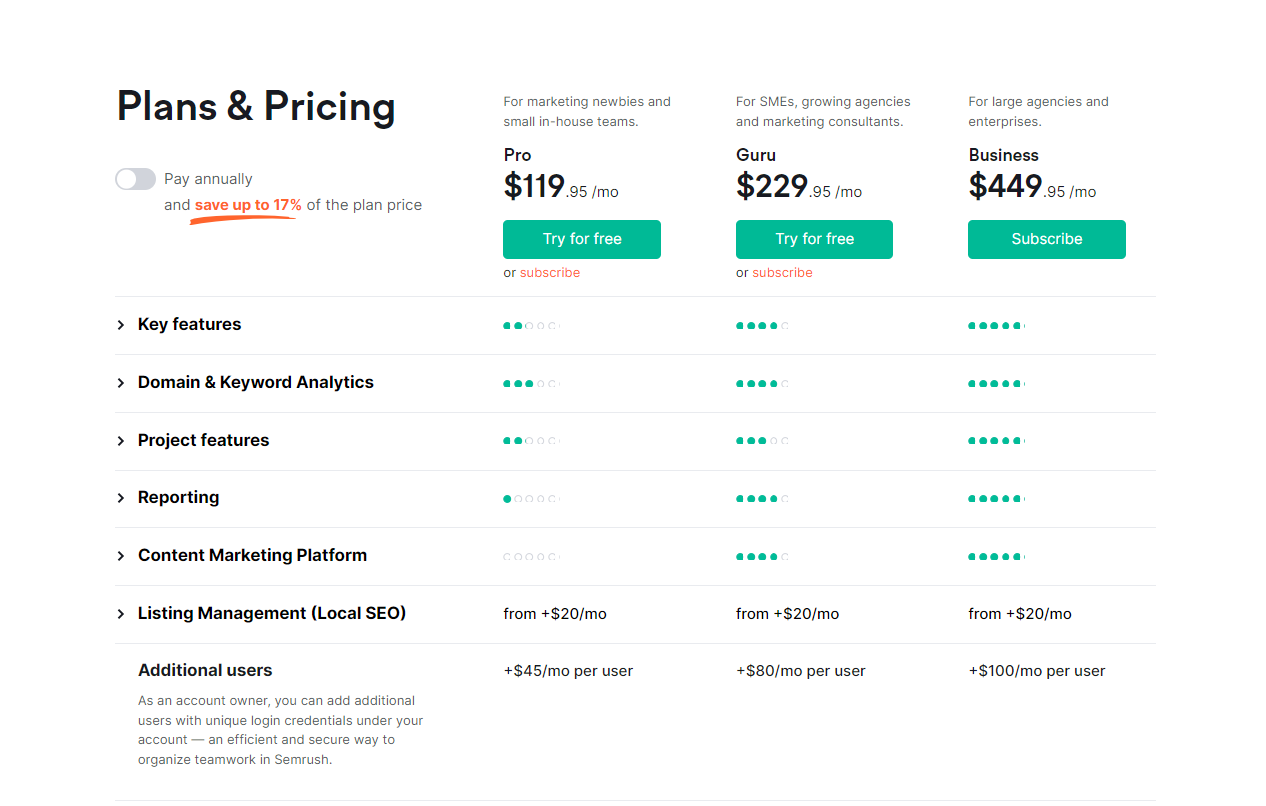This screenshot has width=1266, height=806.
Task: Expand Domain & Keyword Analytics chevron
Action: click(x=121, y=383)
